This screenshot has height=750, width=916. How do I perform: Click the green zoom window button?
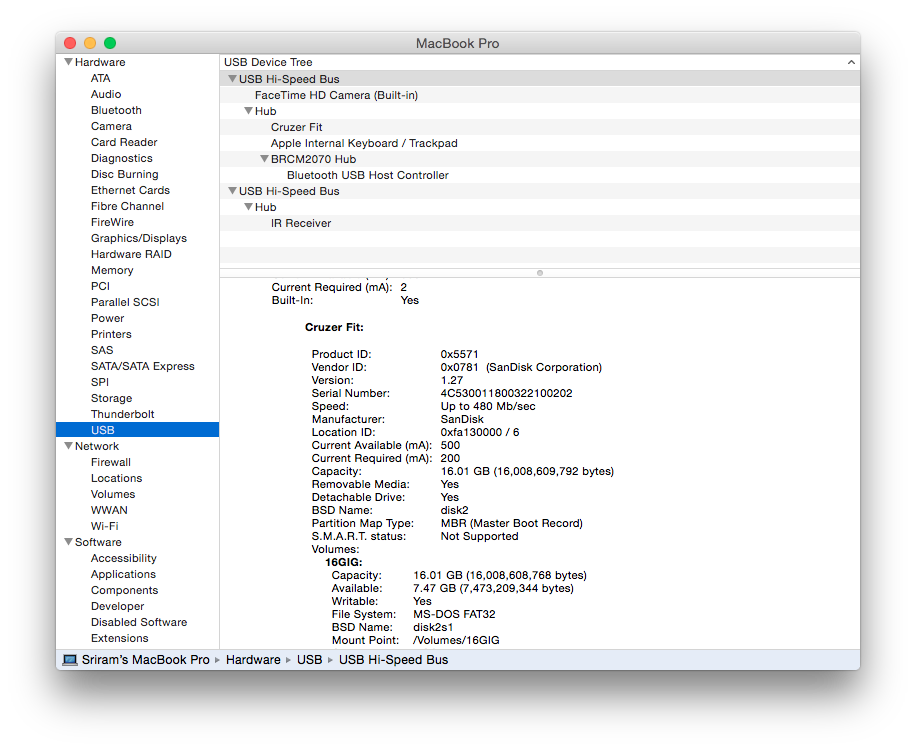click(110, 43)
